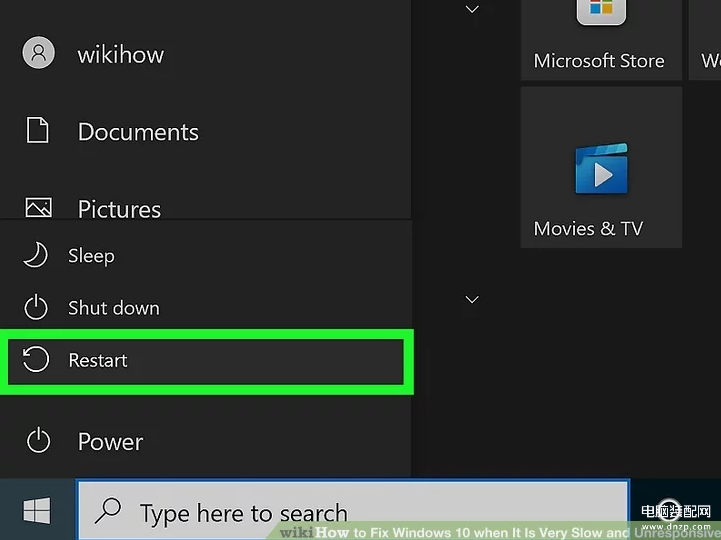
Task: Open the Pictures folder shortcut
Action: pyautogui.click(x=205, y=209)
